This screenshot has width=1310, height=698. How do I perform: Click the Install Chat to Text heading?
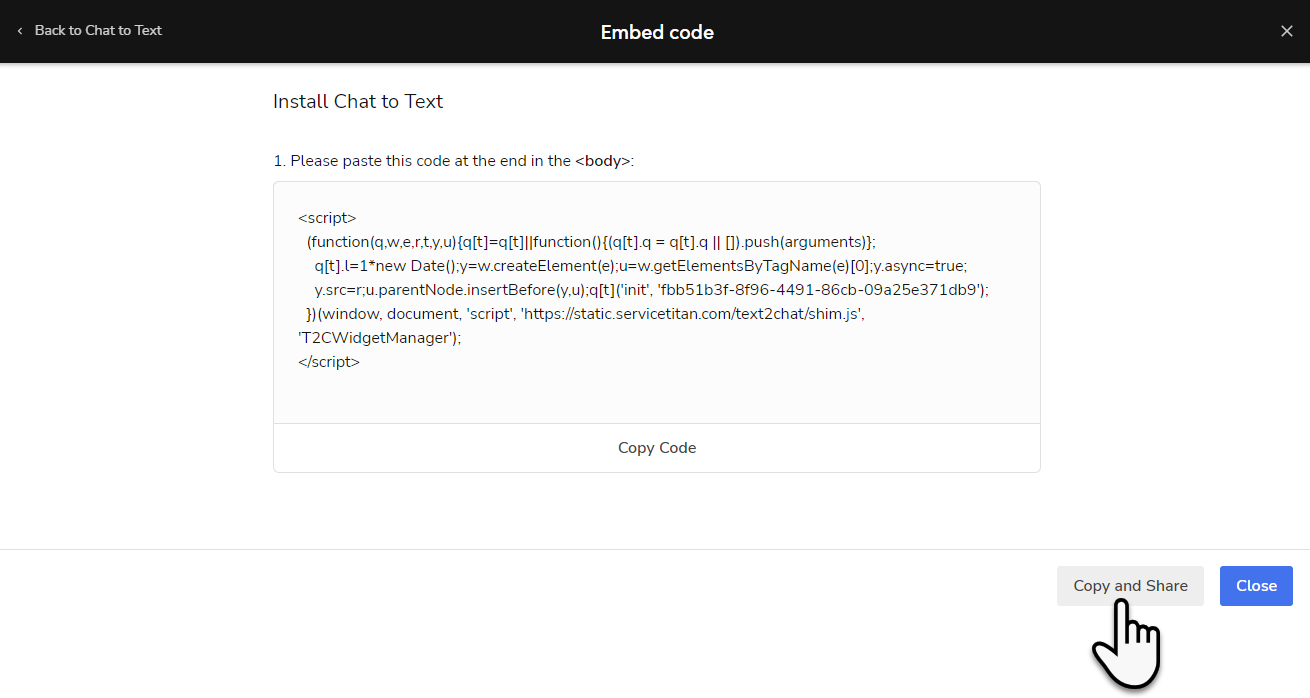point(358,101)
